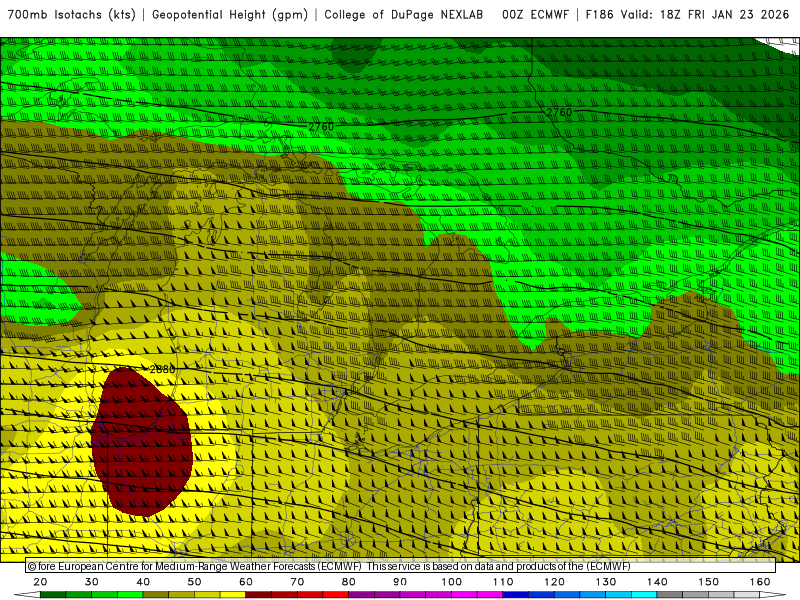Viewport: 800px width, 600px height.
Task: Pick the bright yellow 55–60 kt legend swatch
Action: [x=233, y=595]
